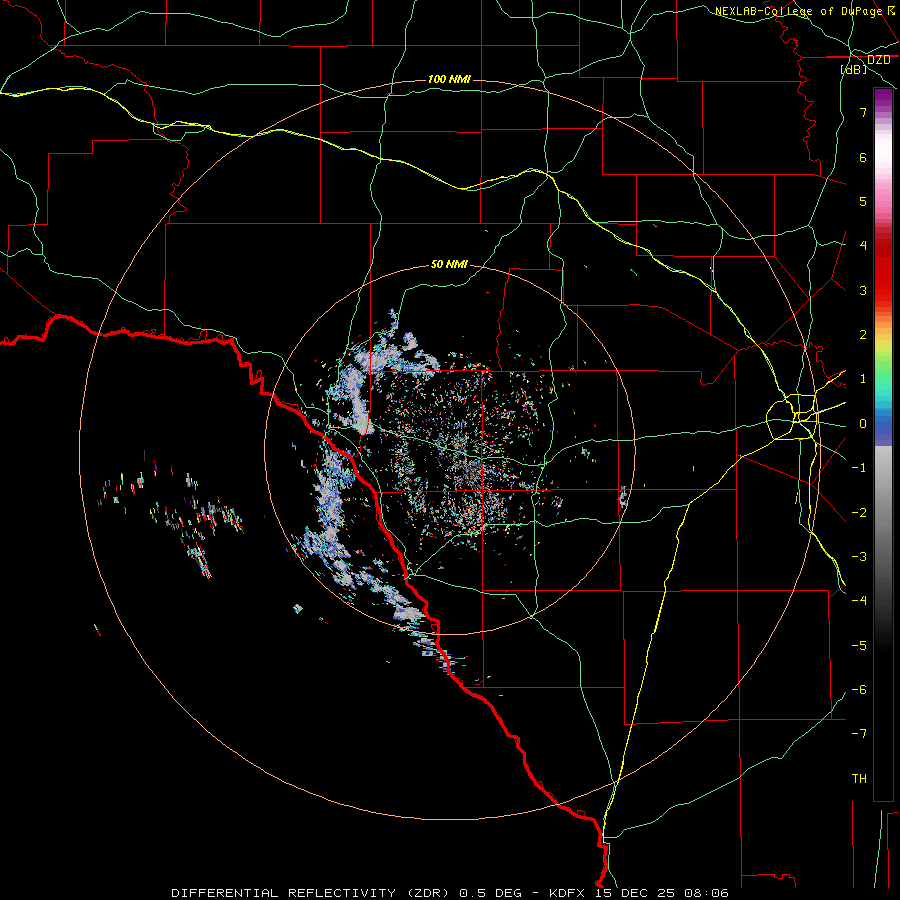This screenshot has width=900, height=900.
Task: Click the DZD legend title
Action: [879, 60]
